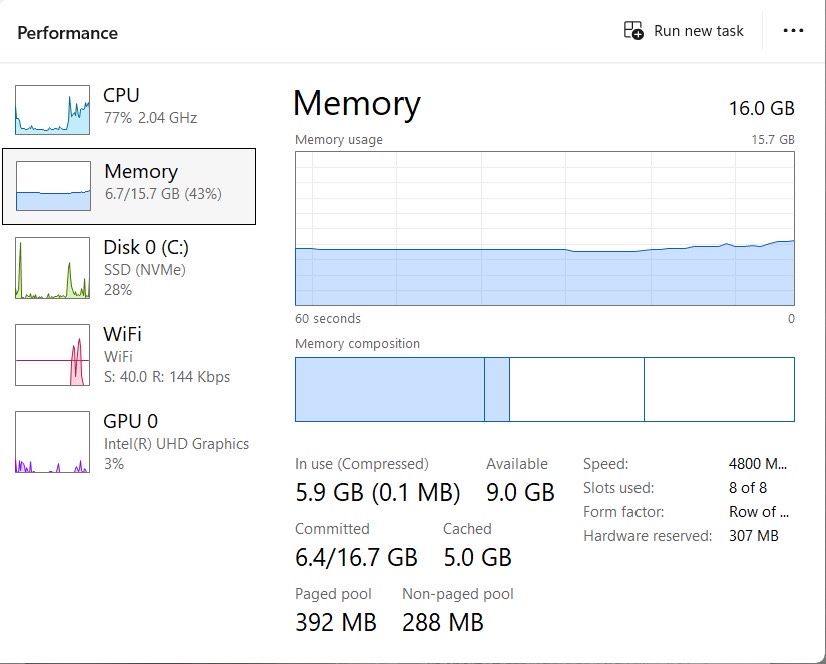Image resolution: width=826 pixels, height=664 pixels.
Task: Open the three-dots more options menu
Action: click(x=793, y=31)
